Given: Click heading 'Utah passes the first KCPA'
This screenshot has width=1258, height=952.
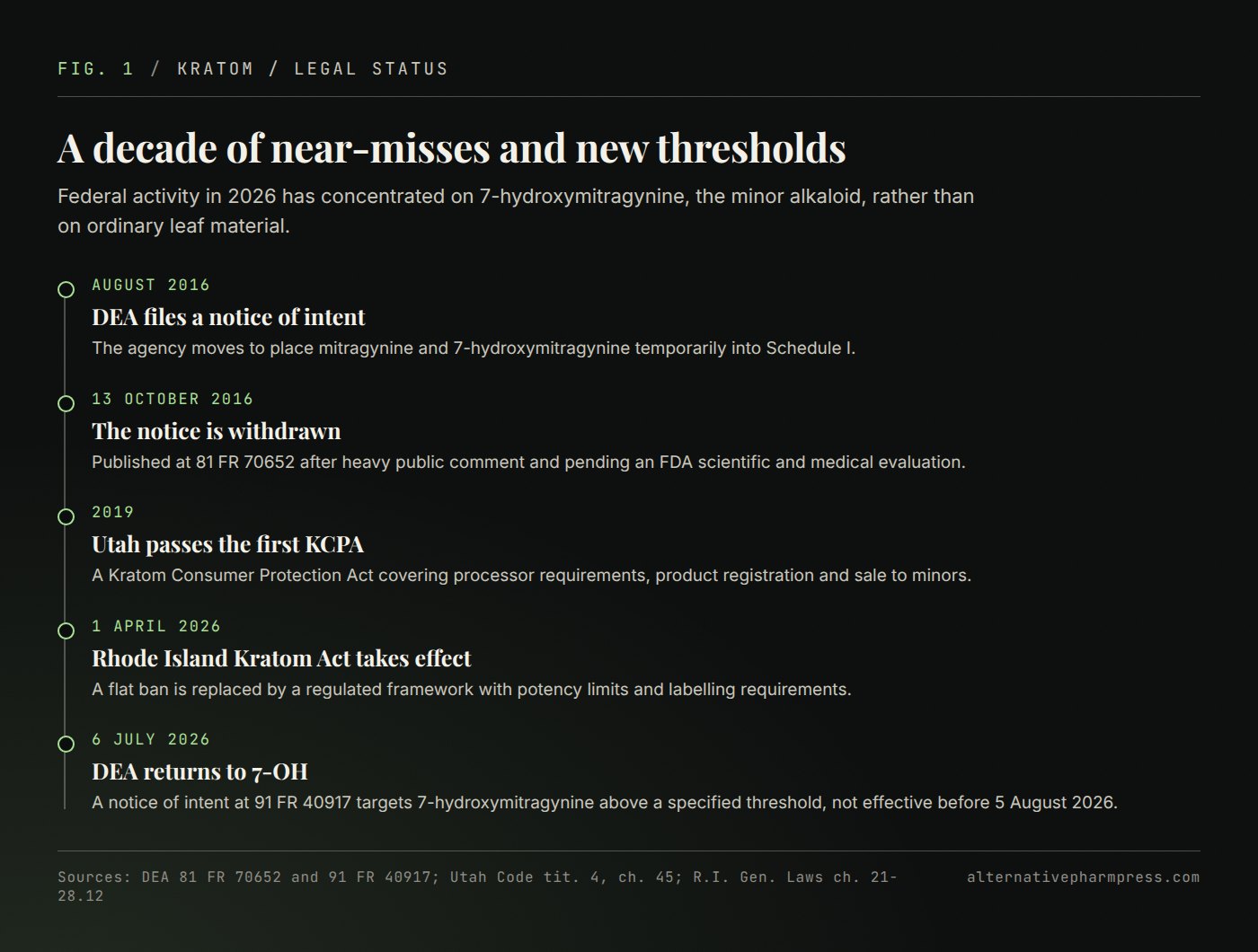Looking at the screenshot, I should 227,544.
